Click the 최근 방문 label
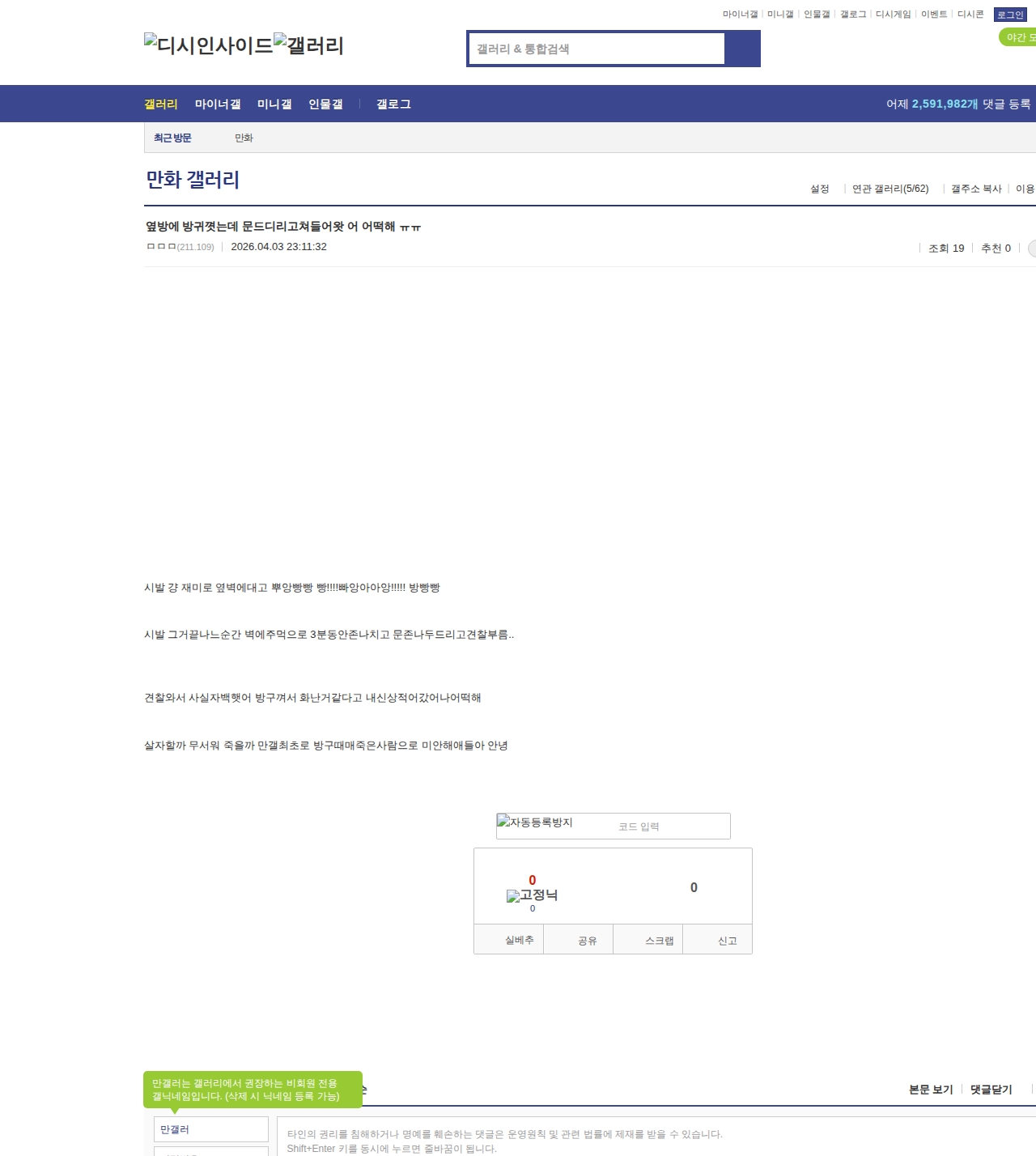Image resolution: width=1036 pixels, height=1156 pixels. [172, 138]
